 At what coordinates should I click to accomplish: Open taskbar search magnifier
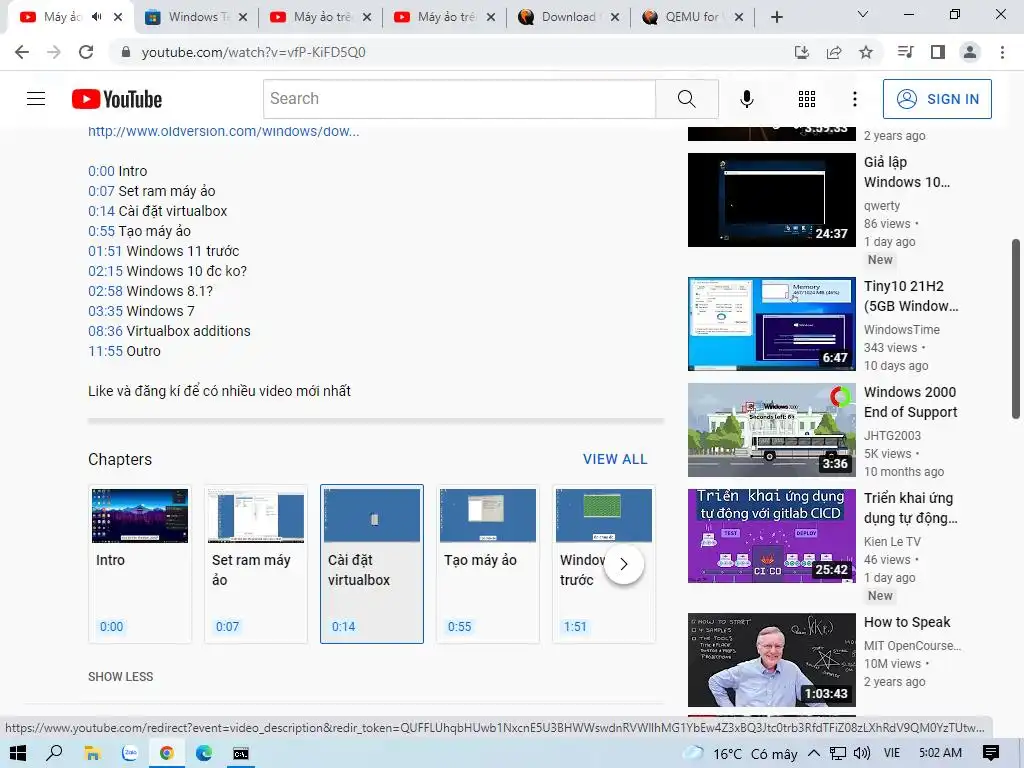54,753
